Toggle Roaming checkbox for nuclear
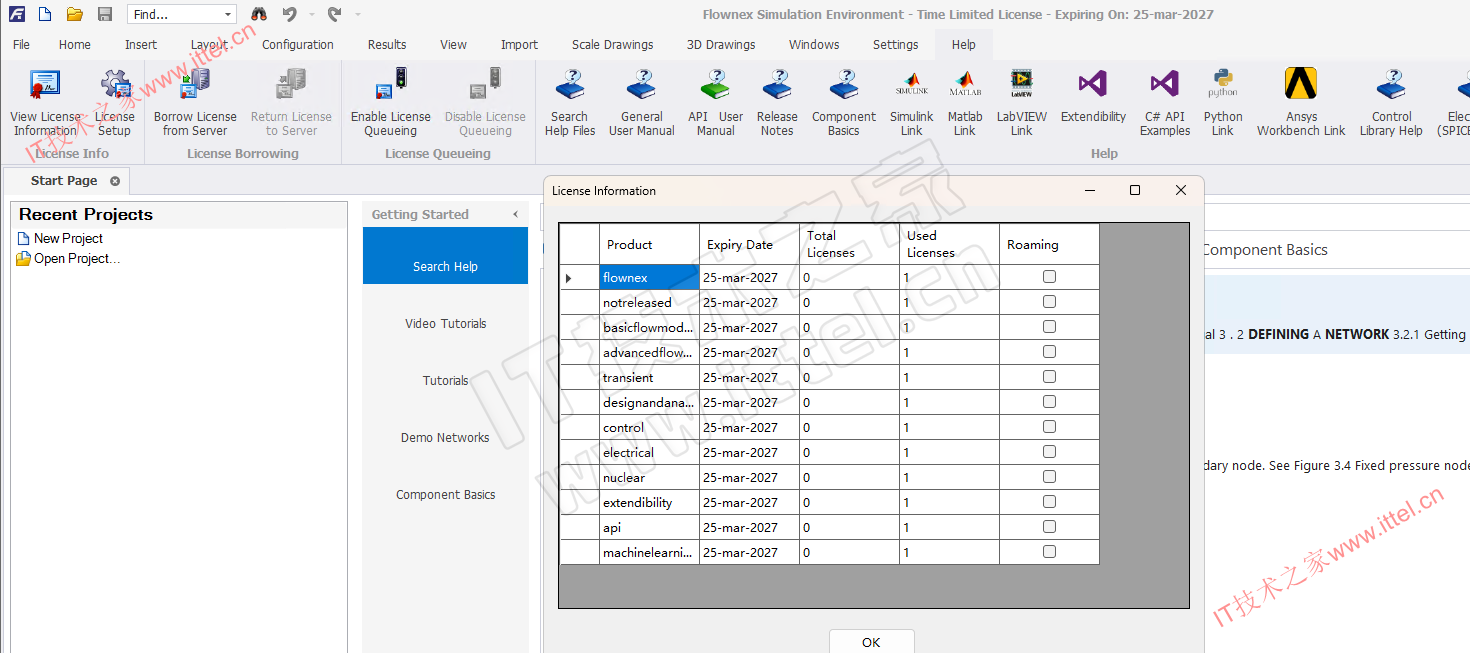The height and width of the screenshot is (653, 1470). tap(1049, 477)
